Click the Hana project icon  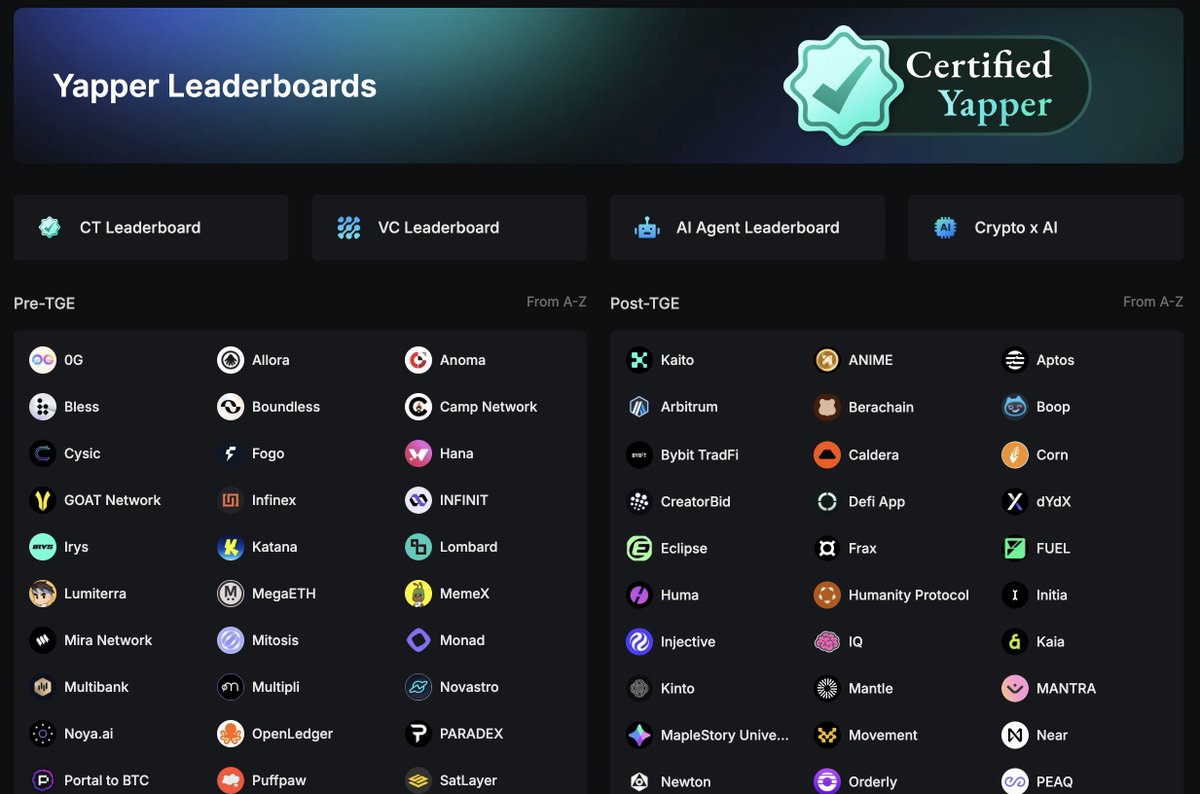click(x=418, y=454)
